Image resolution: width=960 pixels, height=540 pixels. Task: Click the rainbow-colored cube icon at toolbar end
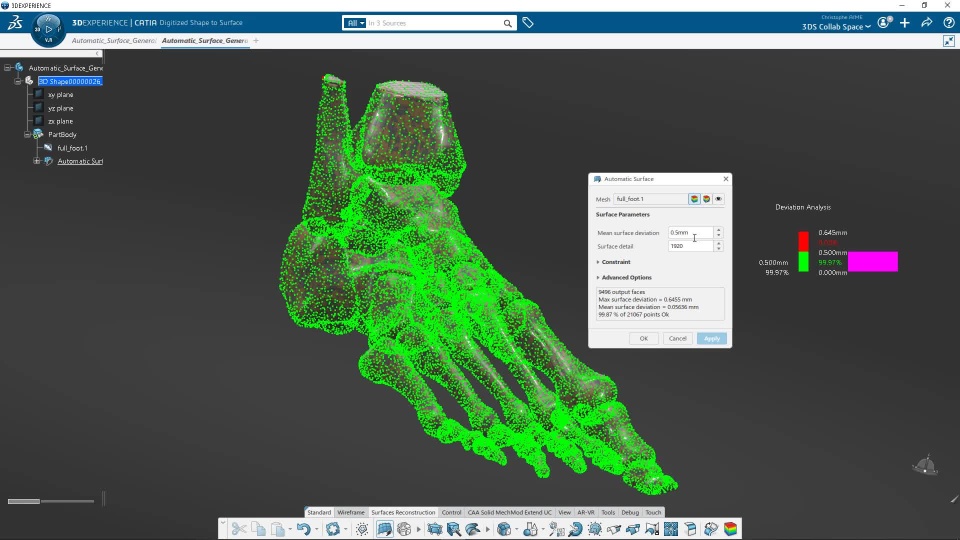730,529
